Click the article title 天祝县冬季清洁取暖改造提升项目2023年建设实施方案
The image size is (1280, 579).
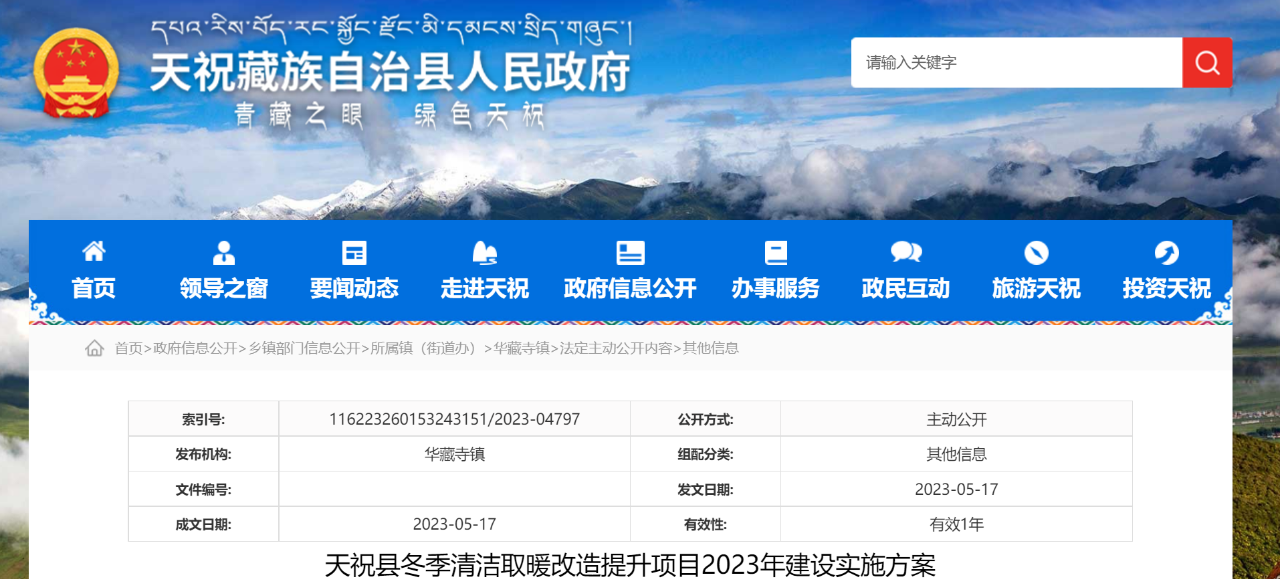(x=630, y=565)
